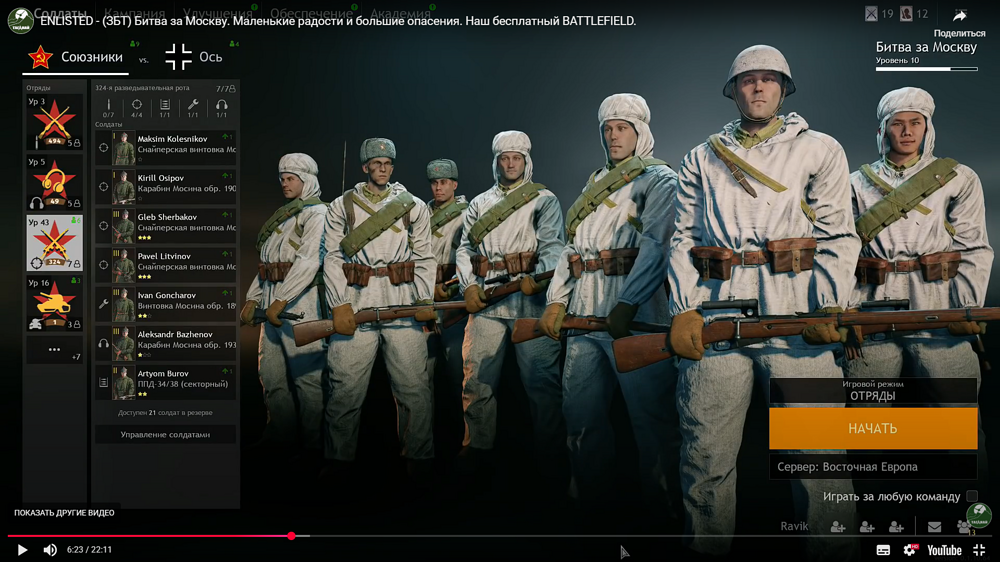Screen dimensions: 1000x562
Task: Exit fullscreen mode
Action: (x=979, y=550)
